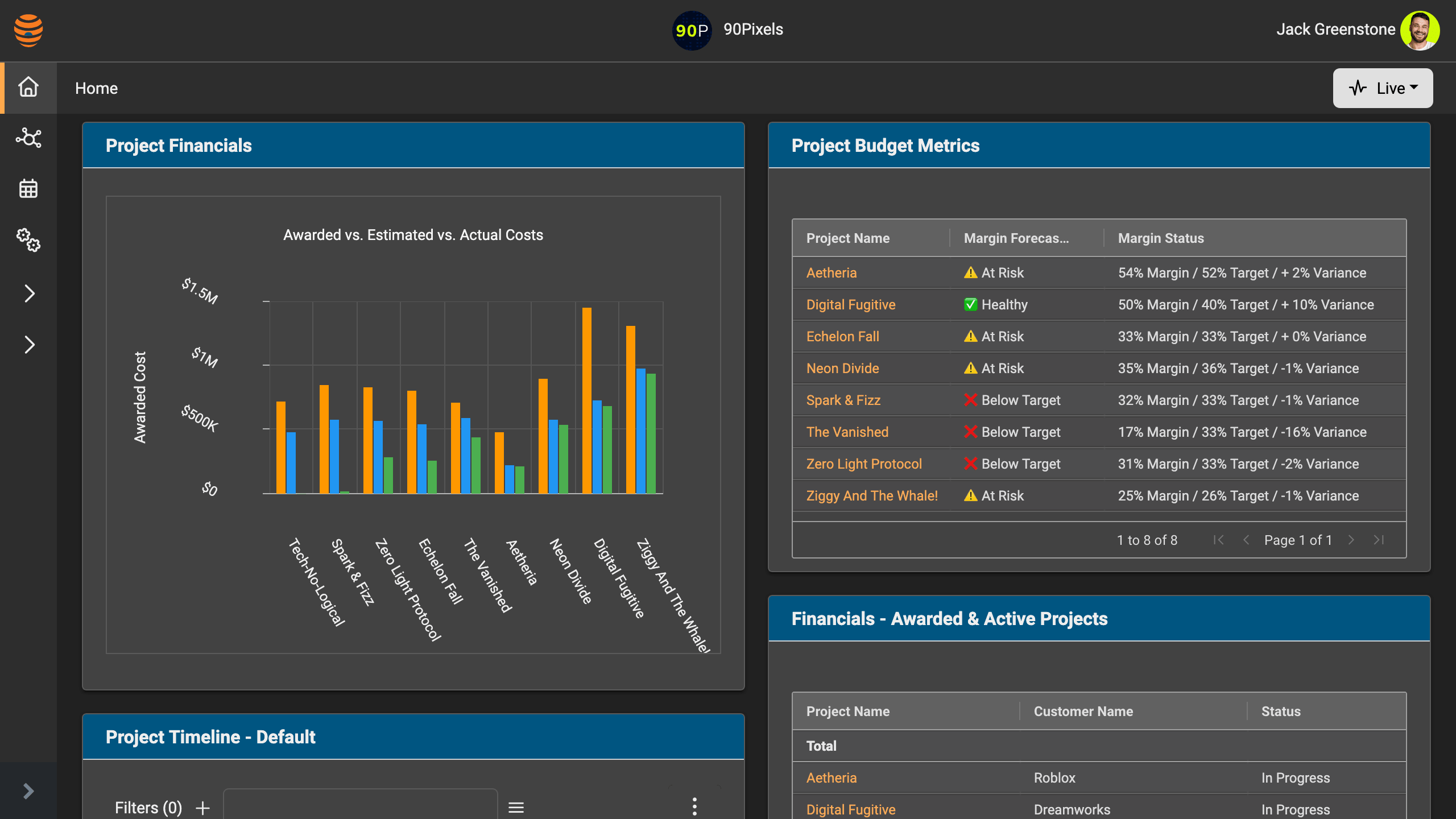Add a timeline filter with plus icon
The image size is (1456, 819).
(202, 808)
